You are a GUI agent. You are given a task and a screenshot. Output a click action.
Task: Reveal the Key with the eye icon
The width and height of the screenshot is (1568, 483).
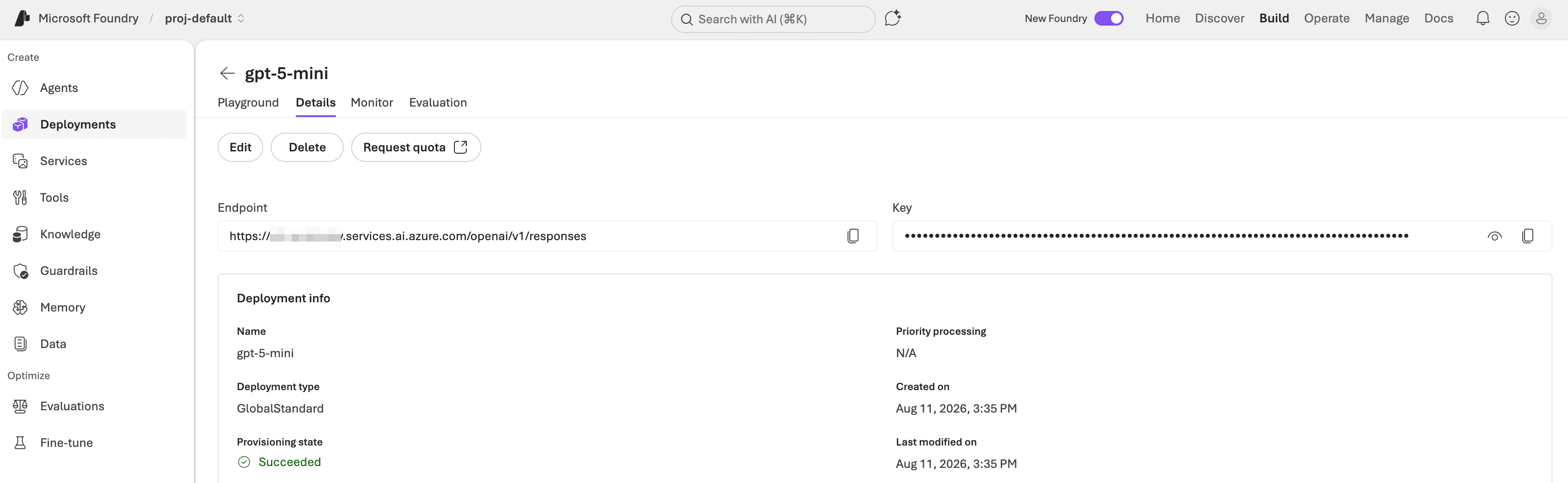tap(1494, 236)
